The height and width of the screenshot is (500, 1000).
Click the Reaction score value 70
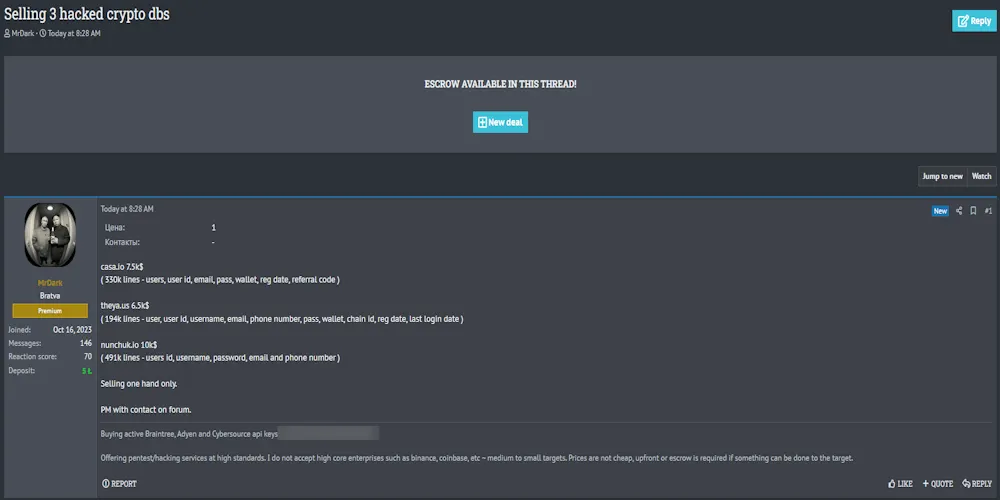87,357
